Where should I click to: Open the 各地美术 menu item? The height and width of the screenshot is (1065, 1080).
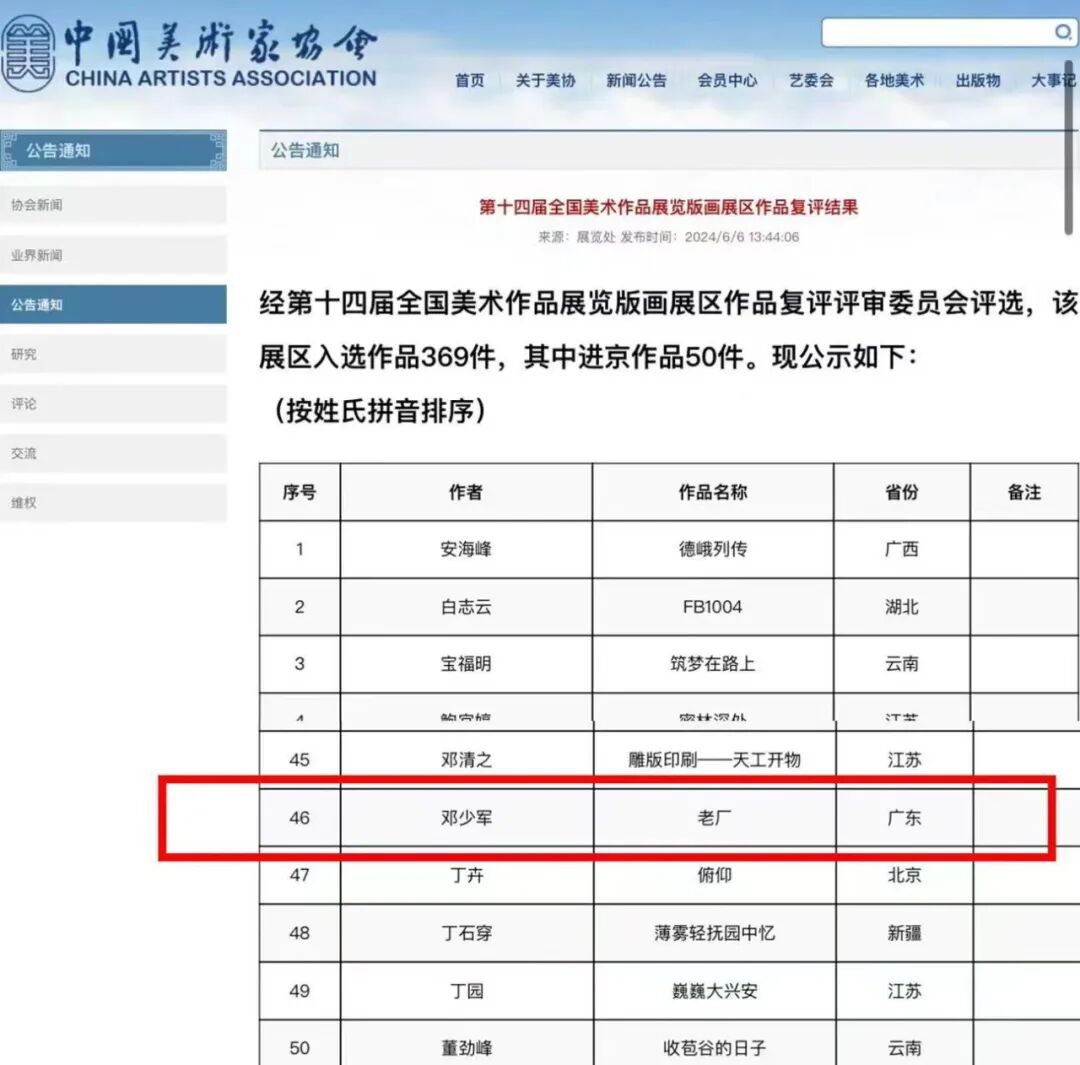893,82
